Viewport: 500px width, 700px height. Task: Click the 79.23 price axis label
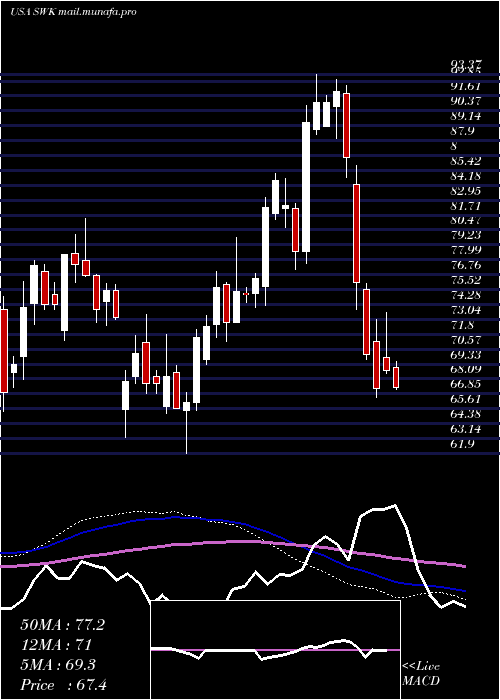(x=466, y=235)
